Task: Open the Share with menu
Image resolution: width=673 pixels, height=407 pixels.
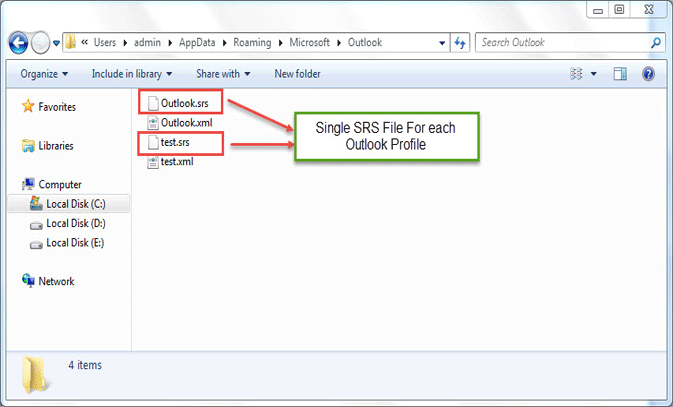Action: coord(223,74)
